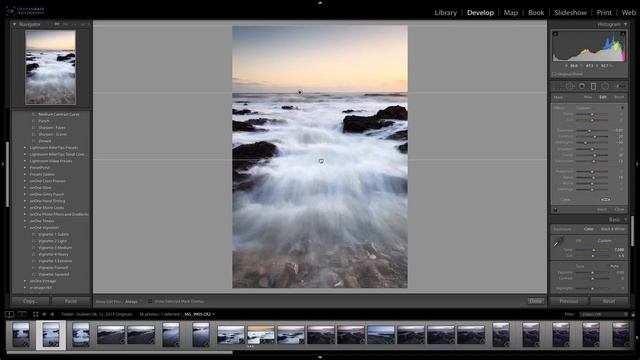This screenshot has width=640, height=360.
Task: Hide the filmstrip with bottom arrow
Action: tap(320, 358)
